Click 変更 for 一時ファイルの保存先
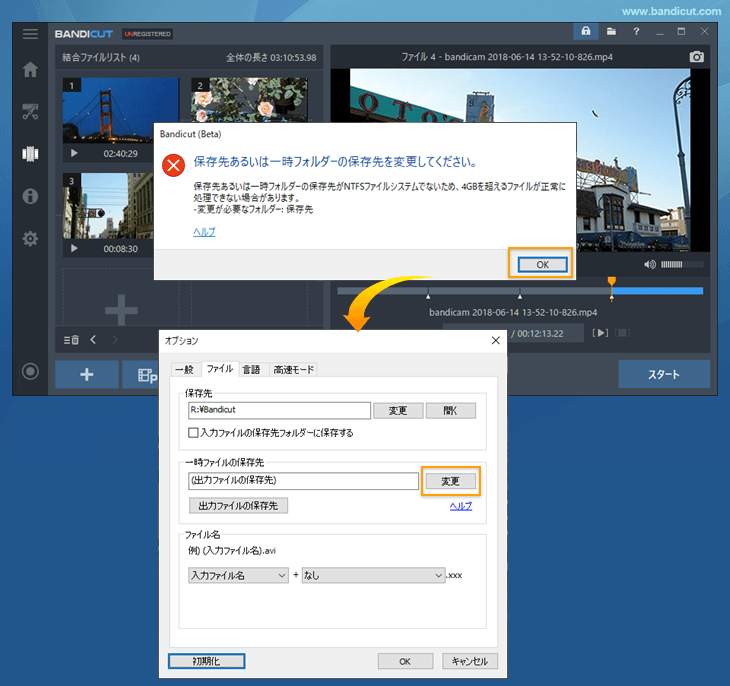Image resolution: width=730 pixels, height=686 pixels. tap(450, 481)
